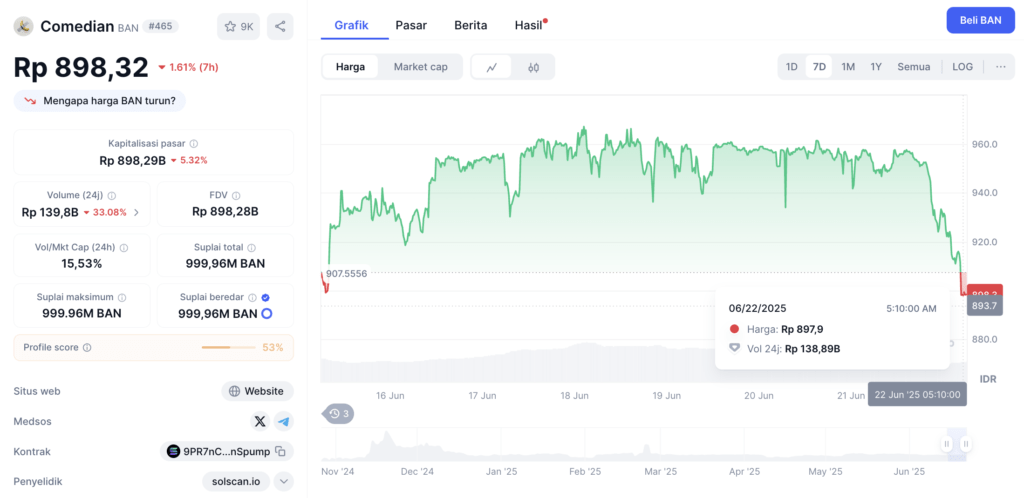Open the Telegram social link
Screen dimensions: 1024x498
[x=283, y=421]
